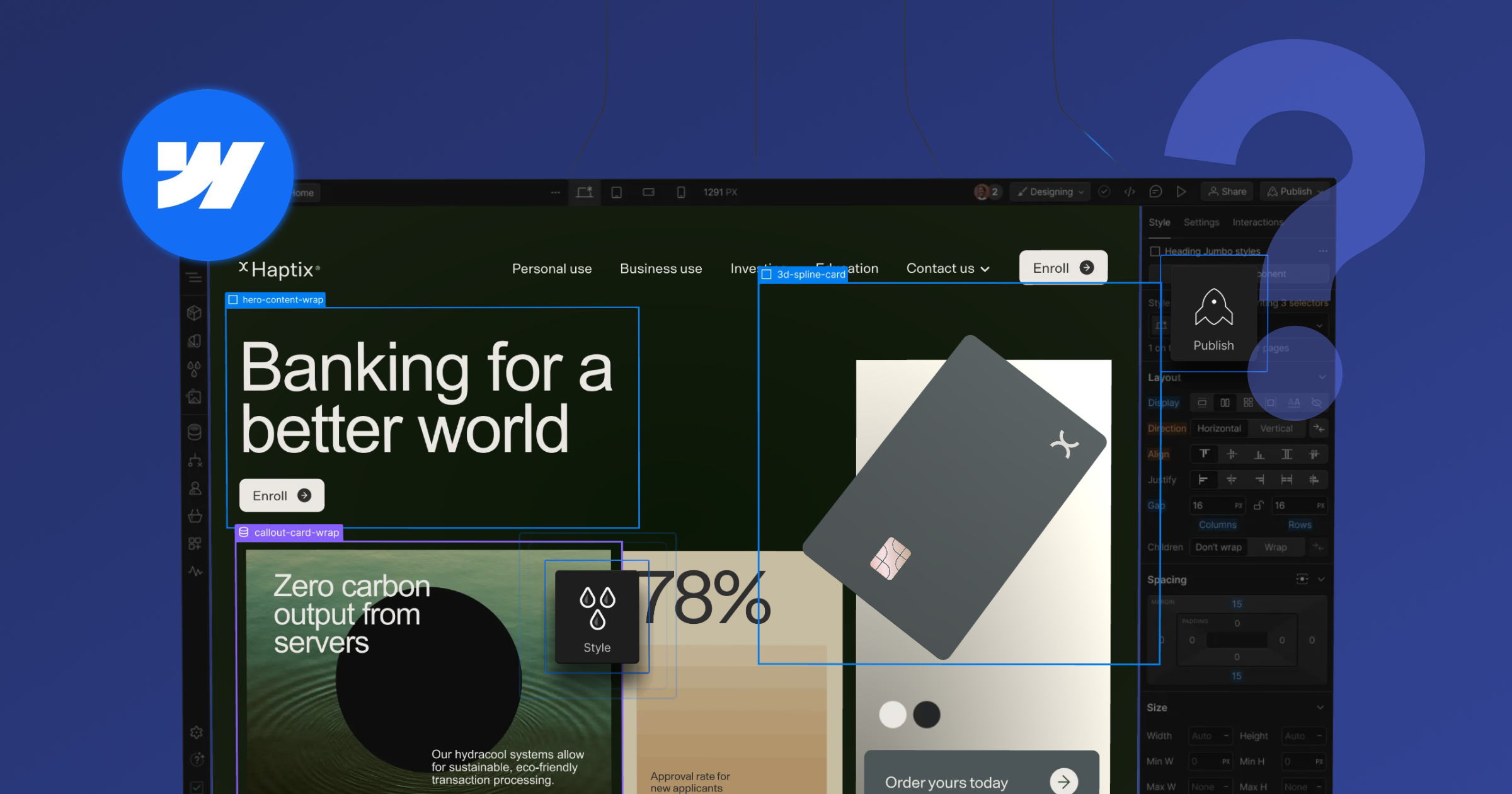
Task: Open the Designing mode dropdown
Action: (1050, 192)
